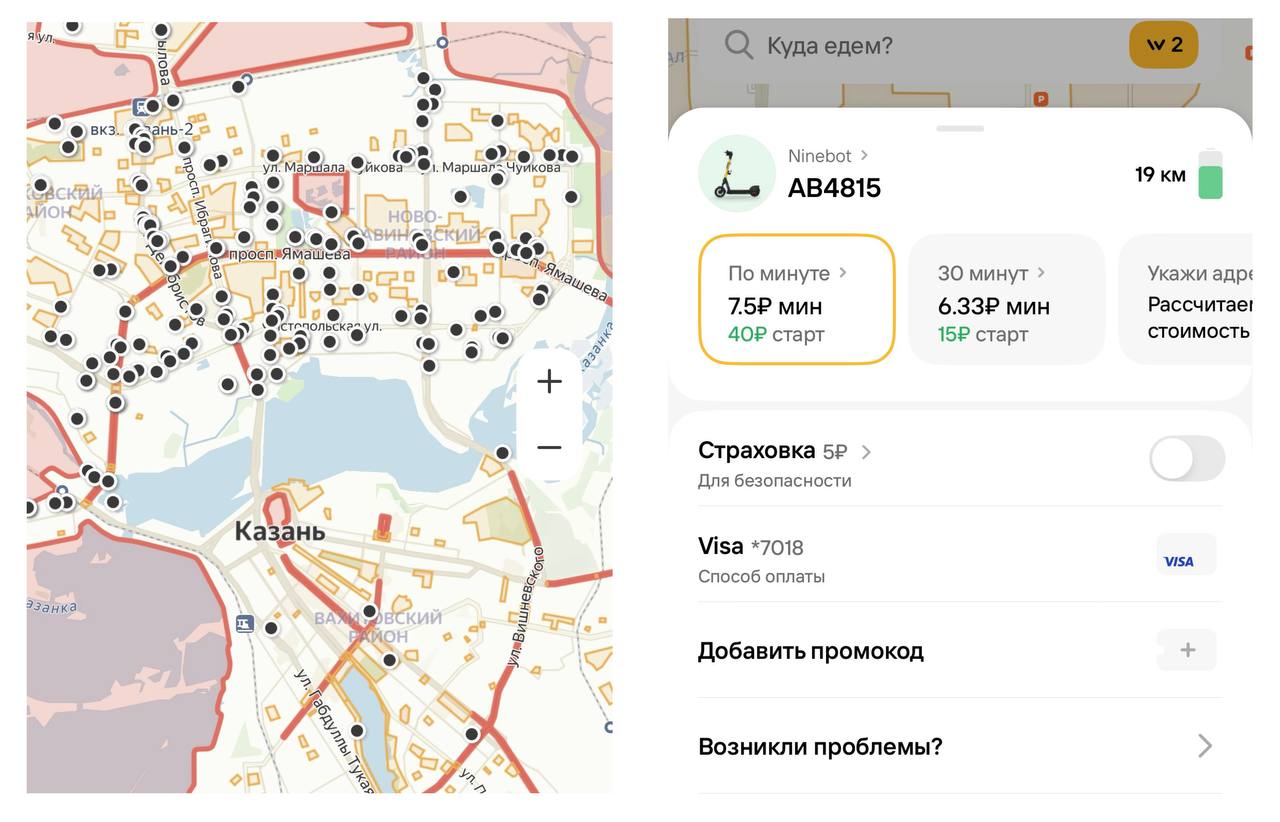Select the Укажи адрес tariff option
Viewport: 1280px width, 822px height.
1190,300
